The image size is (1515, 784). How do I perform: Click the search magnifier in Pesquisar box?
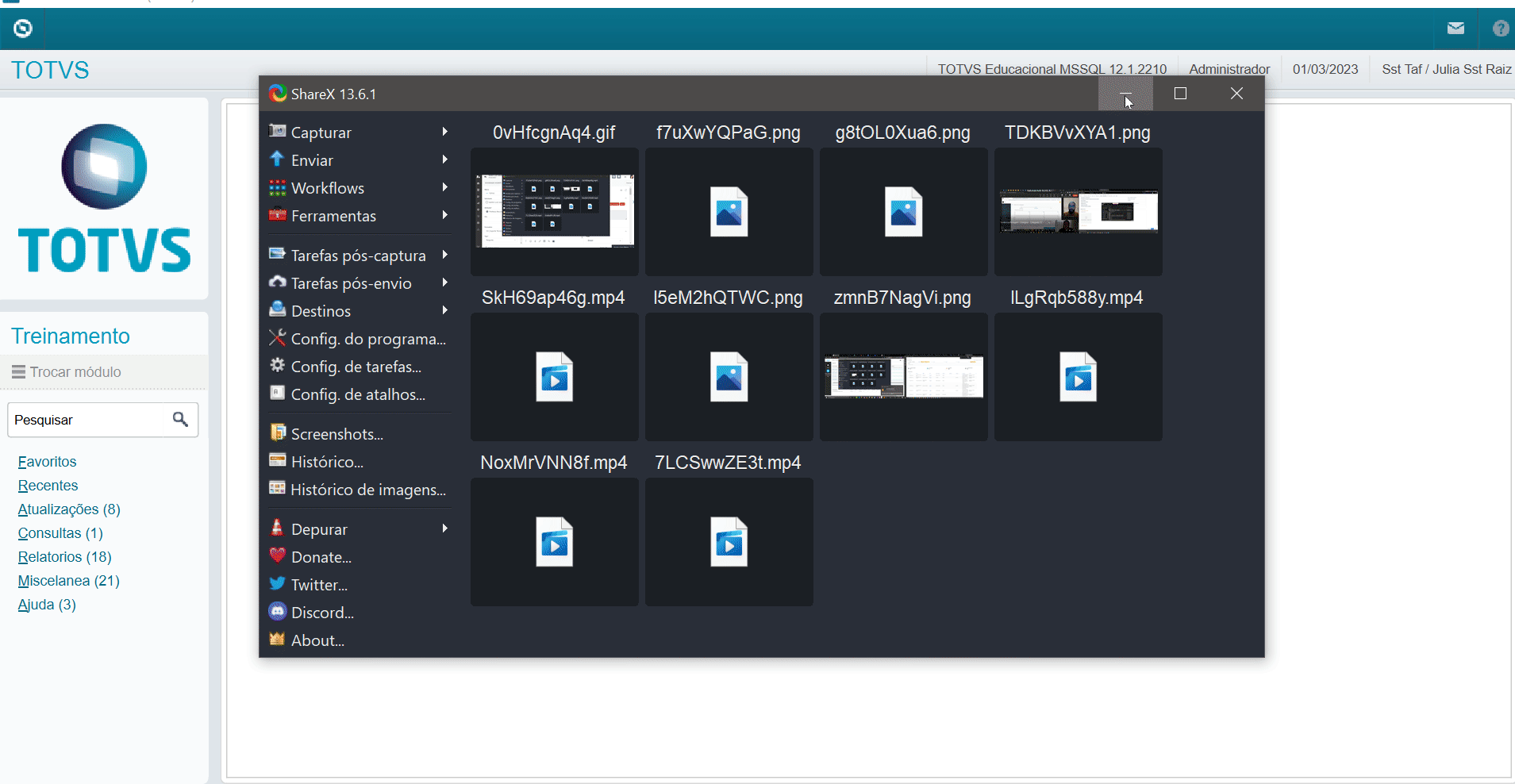[x=180, y=419]
